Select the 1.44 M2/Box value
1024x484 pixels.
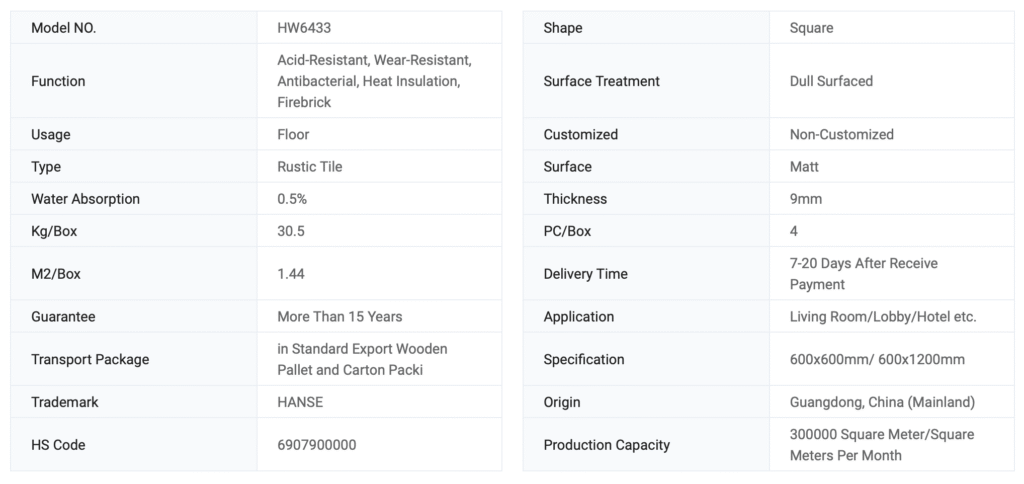point(291,273)
